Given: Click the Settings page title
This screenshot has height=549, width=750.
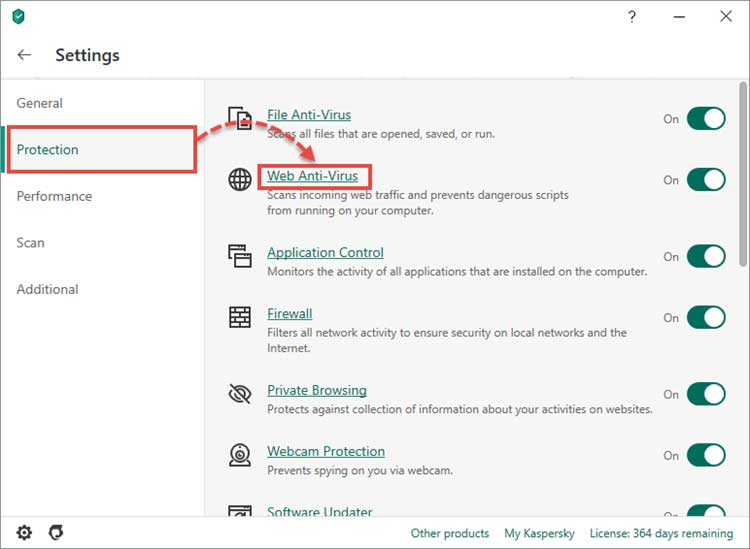Looking at the screenshot, I should pos(88,55).
